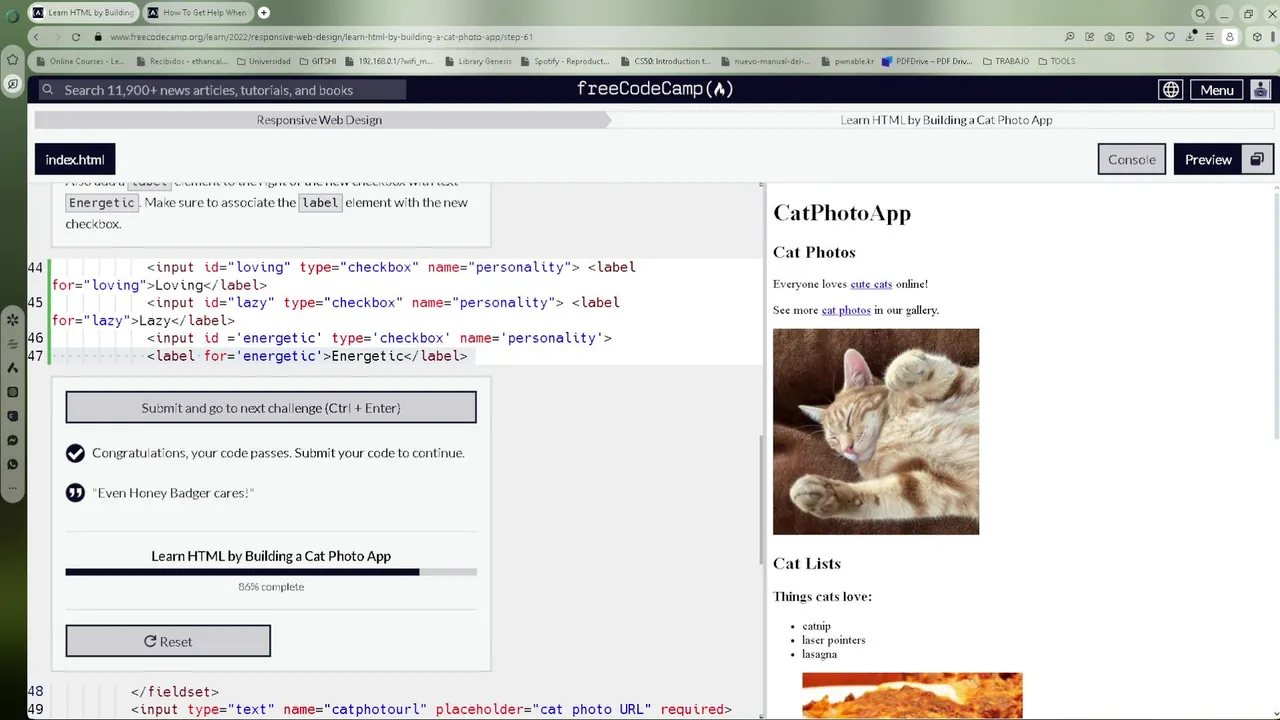Click the freeCodeCamp logo header
This screenshot has height=720, width=1280.
click(655, 89)
